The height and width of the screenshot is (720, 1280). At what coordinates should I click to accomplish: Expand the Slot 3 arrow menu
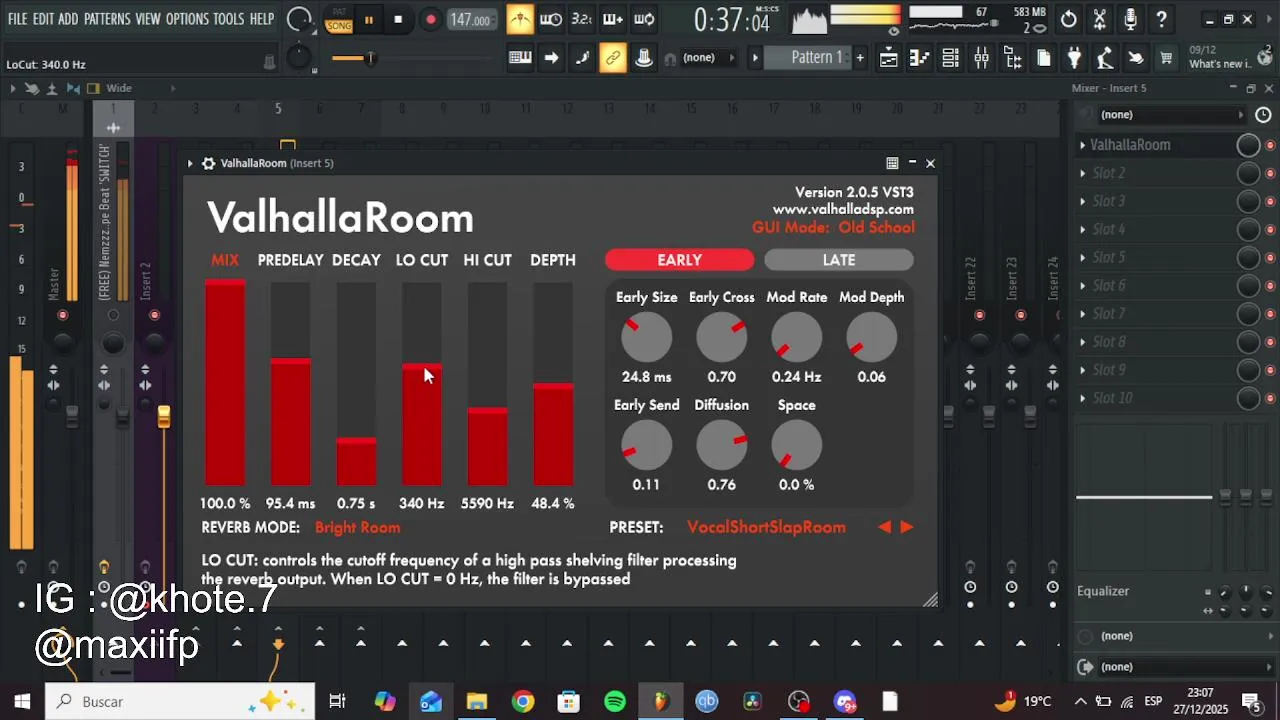pyautogui.click(x=1082, y=201)
